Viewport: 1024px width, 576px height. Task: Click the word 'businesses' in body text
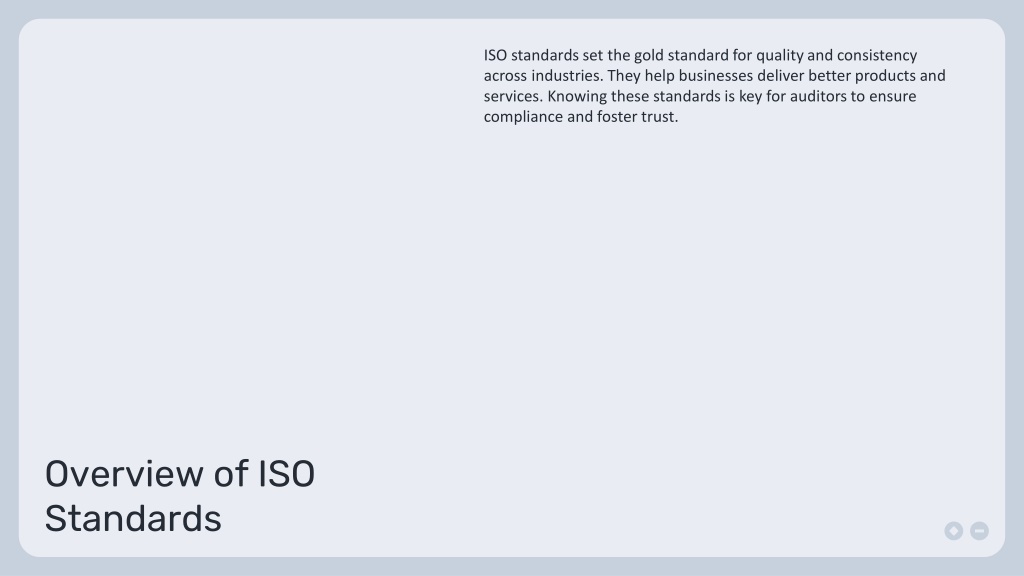[x=716, y=76]
